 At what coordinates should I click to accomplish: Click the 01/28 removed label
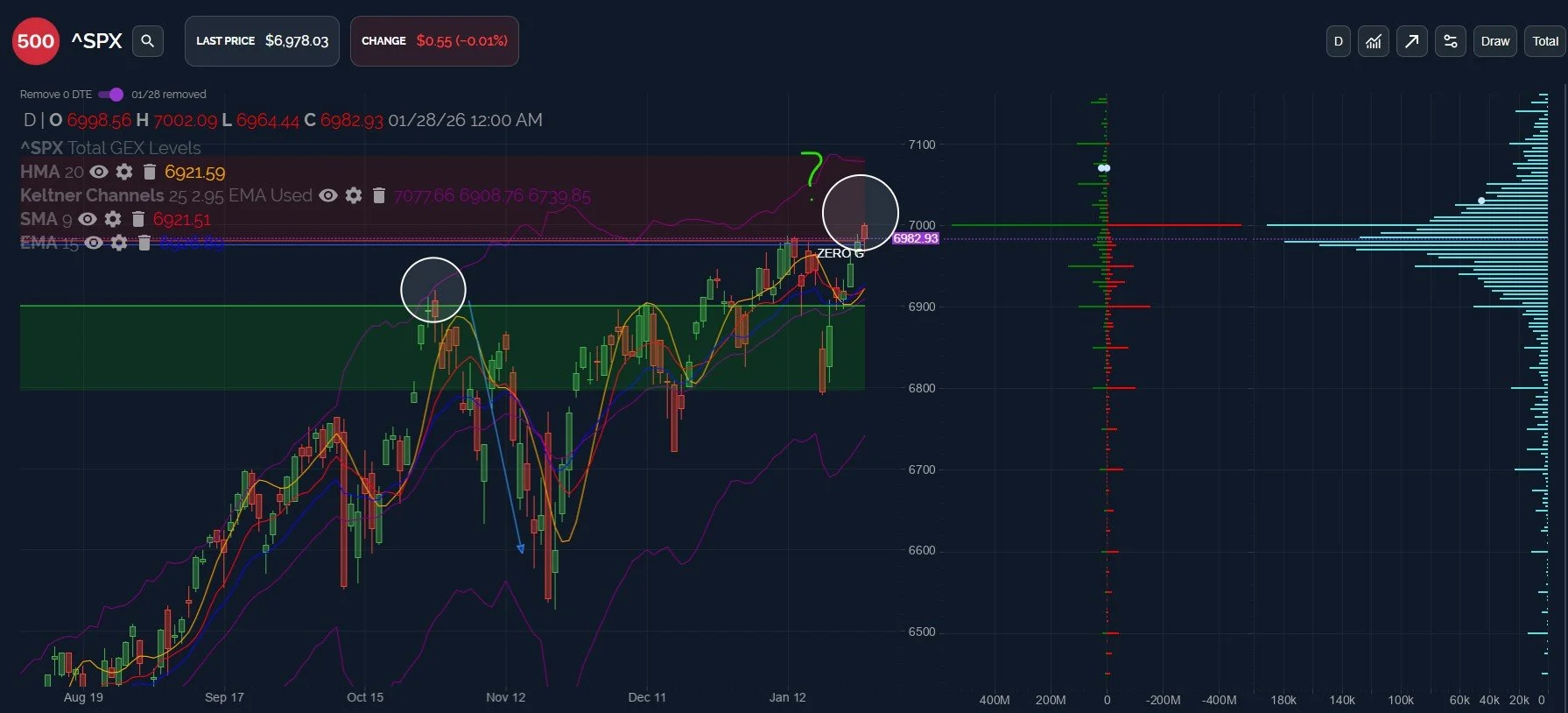pos(169,95)
